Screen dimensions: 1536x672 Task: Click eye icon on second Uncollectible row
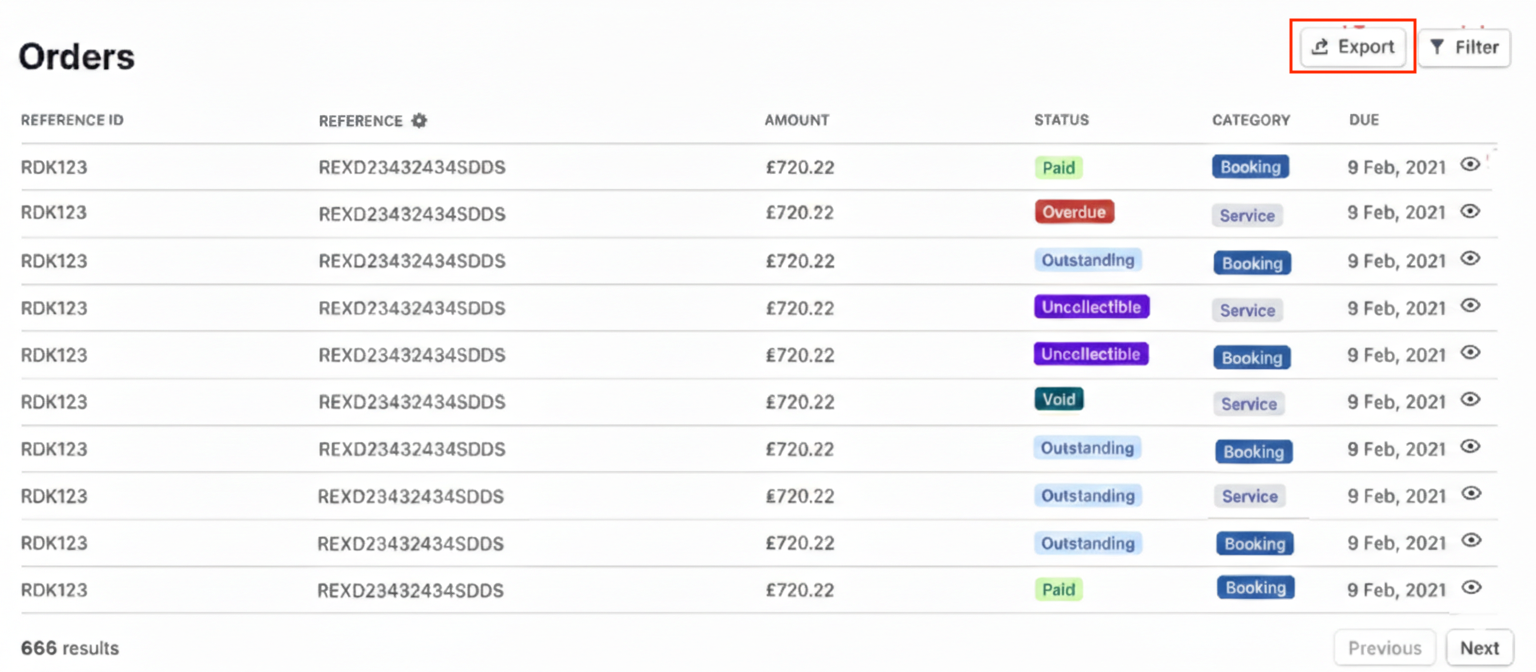pos(1470,352)
